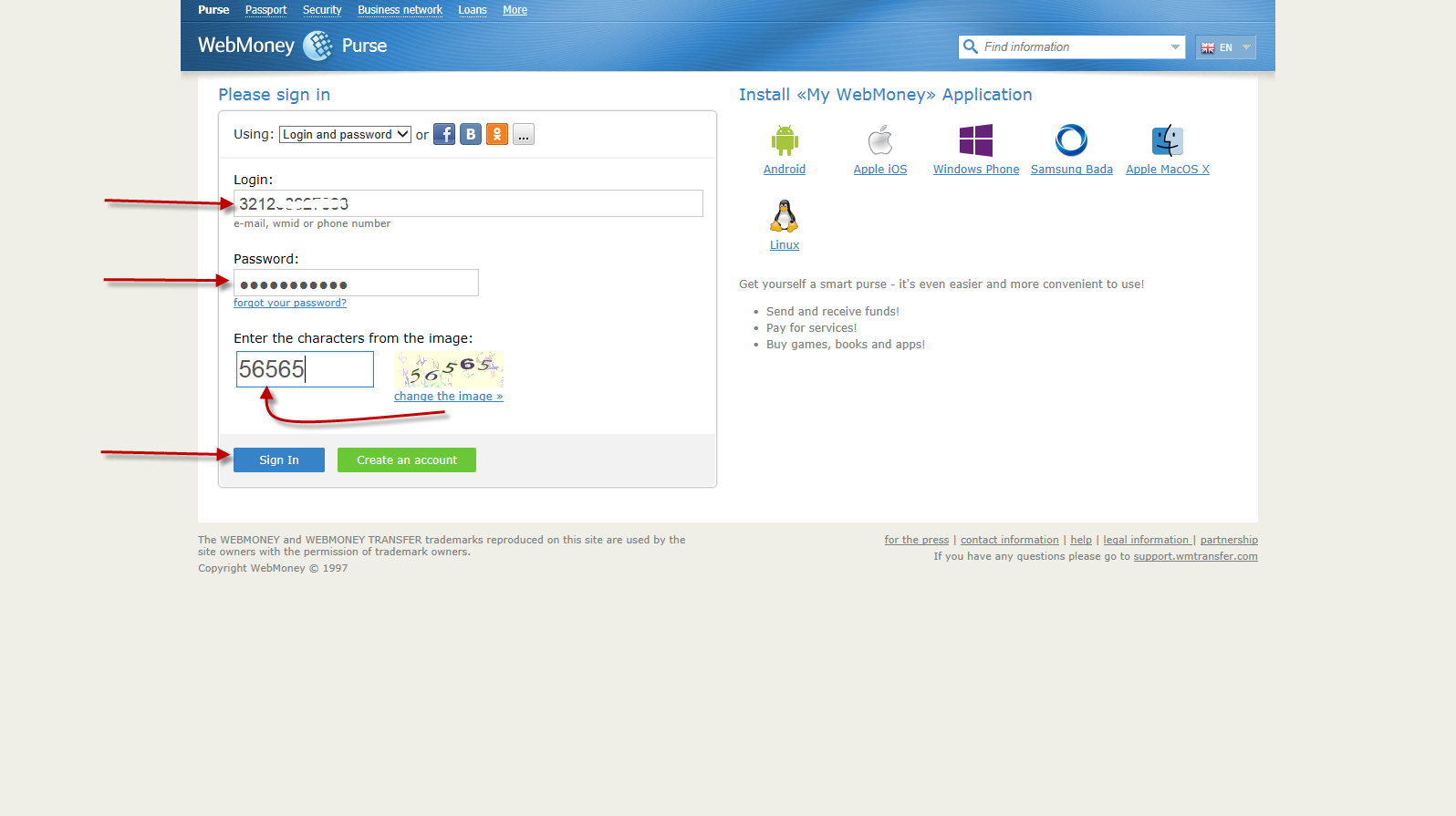Open the EN language selector arrow
This screenshot has height=816, width=1456.
click(1246, 47)
